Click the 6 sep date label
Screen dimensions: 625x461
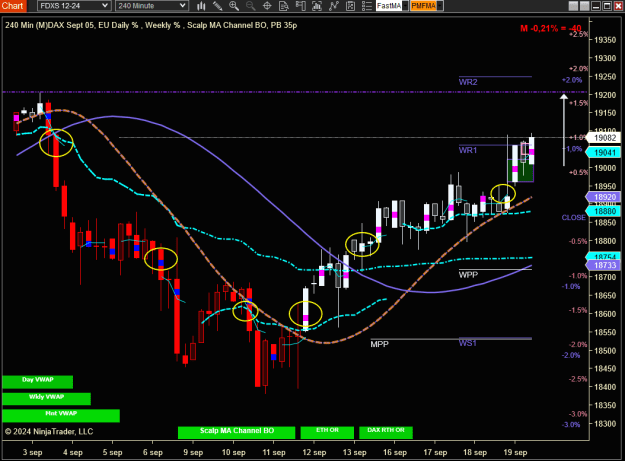pyautogui.click(x=153, y=452)
